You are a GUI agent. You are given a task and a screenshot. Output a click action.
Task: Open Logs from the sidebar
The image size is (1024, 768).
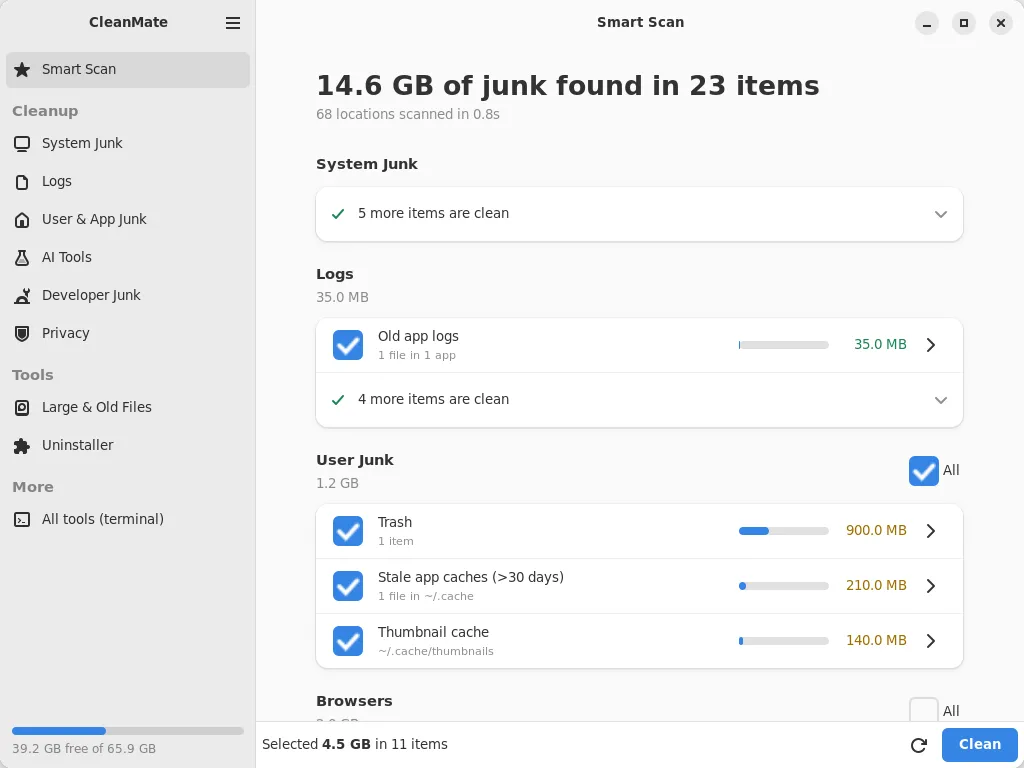pos(128,182)
